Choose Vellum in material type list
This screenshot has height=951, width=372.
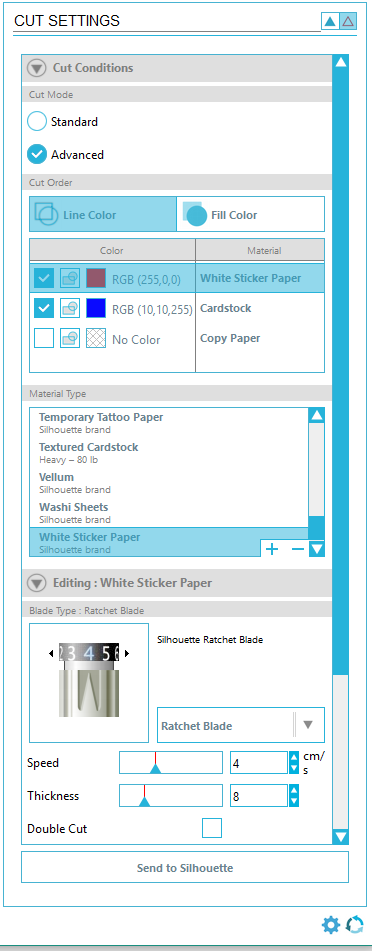click(169, 483)
